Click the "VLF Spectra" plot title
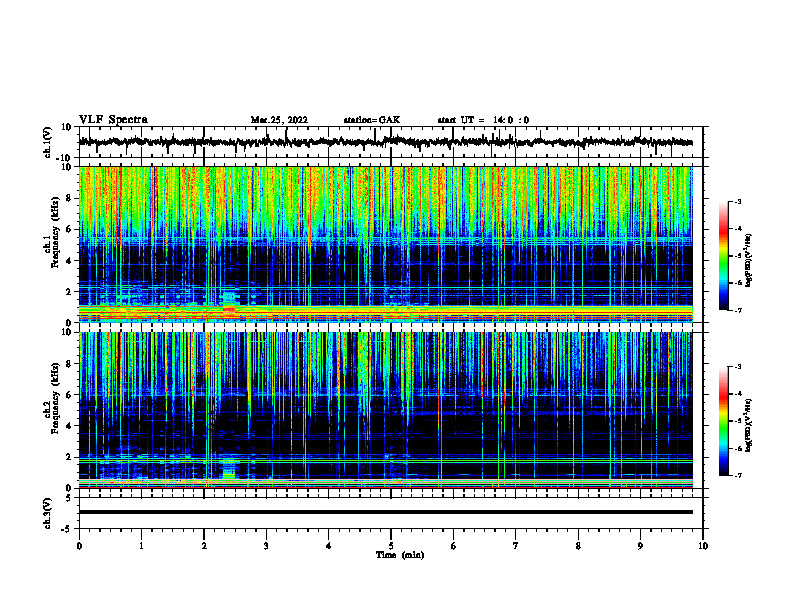Image resolution: width=792 pixels, height=612 pixels. (x=113, y=120)
